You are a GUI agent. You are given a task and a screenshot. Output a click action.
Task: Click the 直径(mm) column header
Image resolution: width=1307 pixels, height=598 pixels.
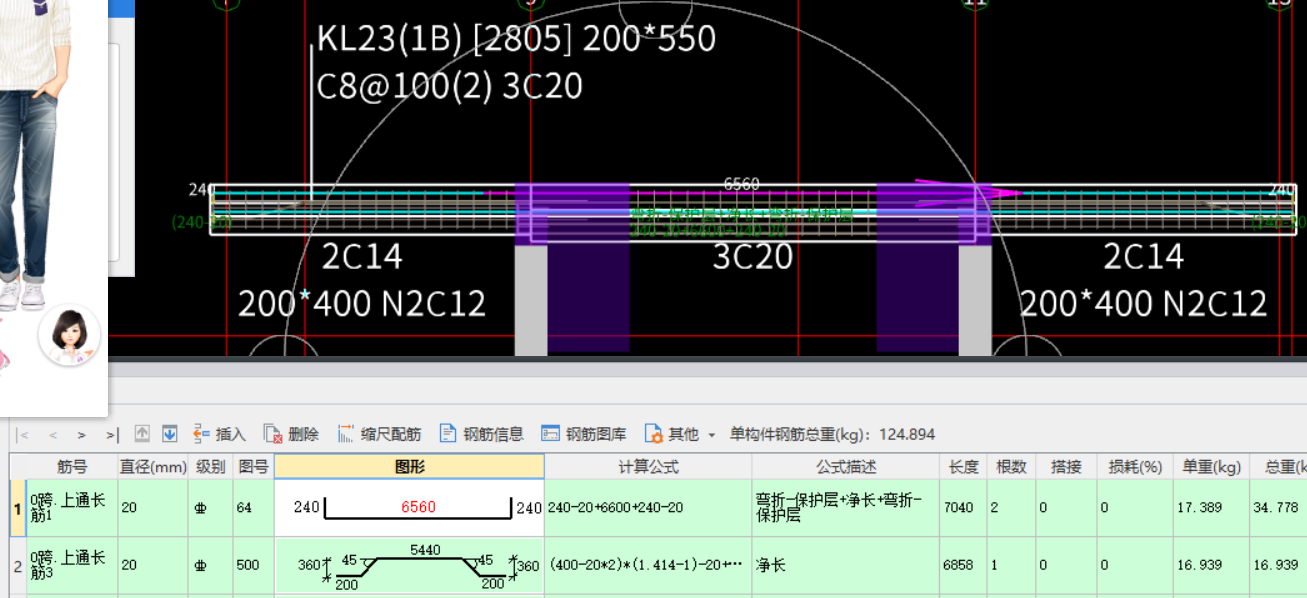coord(154,466)
